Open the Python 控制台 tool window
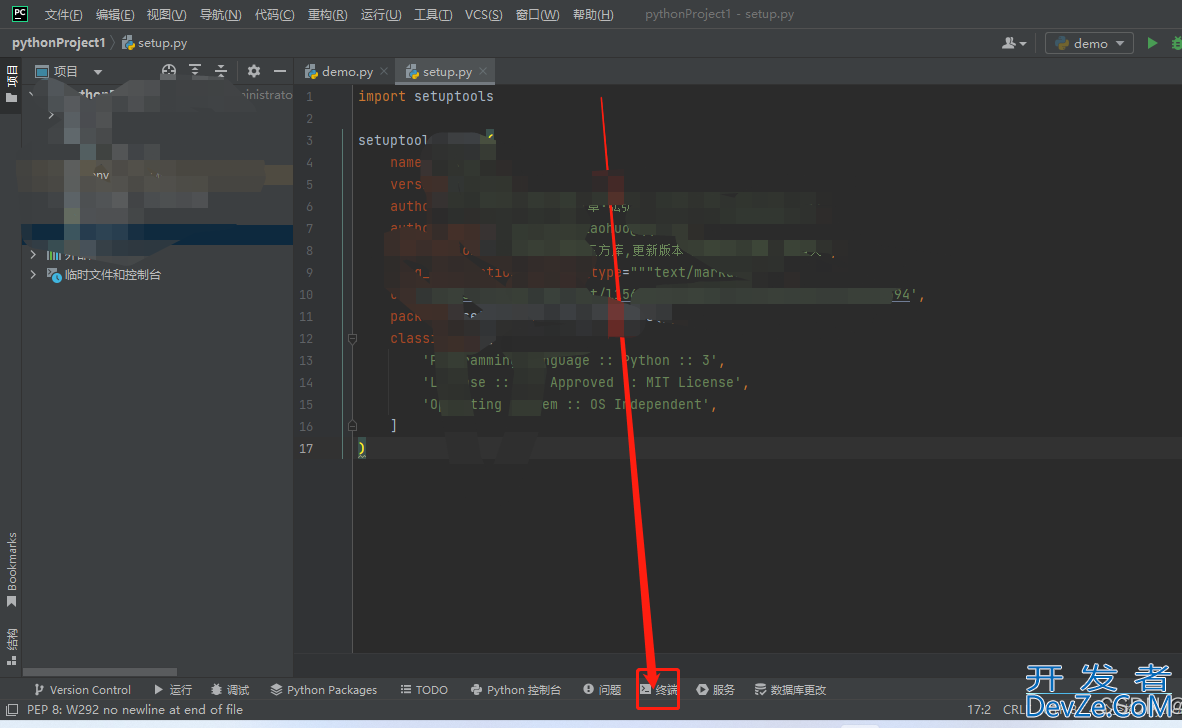 tap(516, 690)
